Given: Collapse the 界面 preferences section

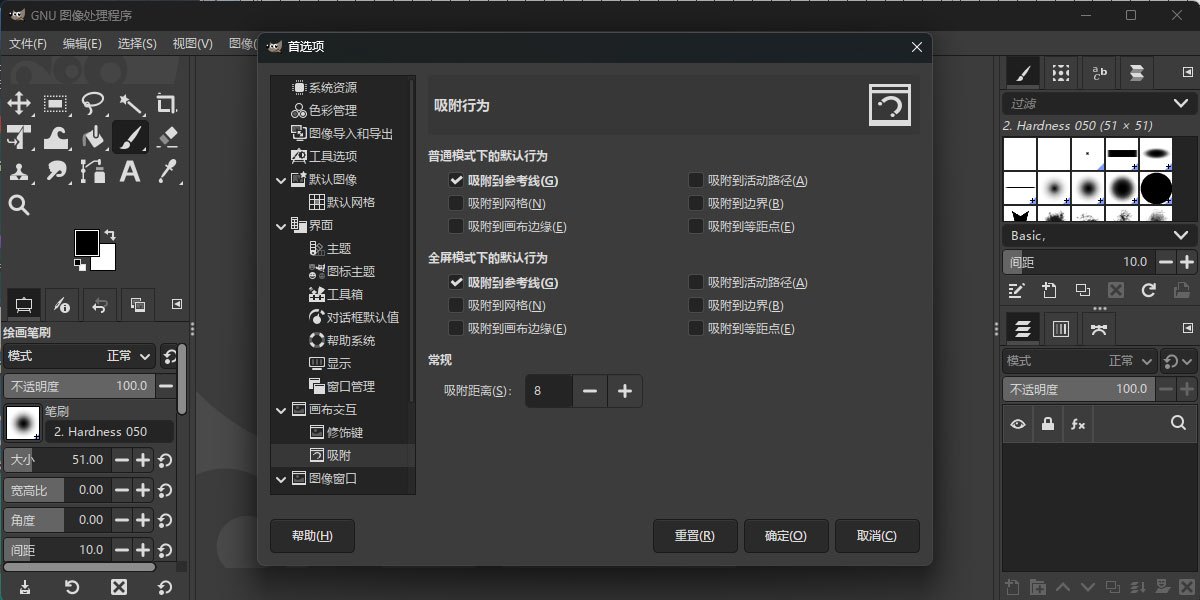Looking at the screenshot, I should click(x=281, y=226).
